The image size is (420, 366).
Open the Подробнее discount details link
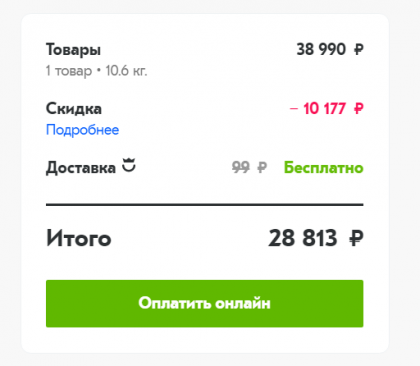(x=82, y=130)
